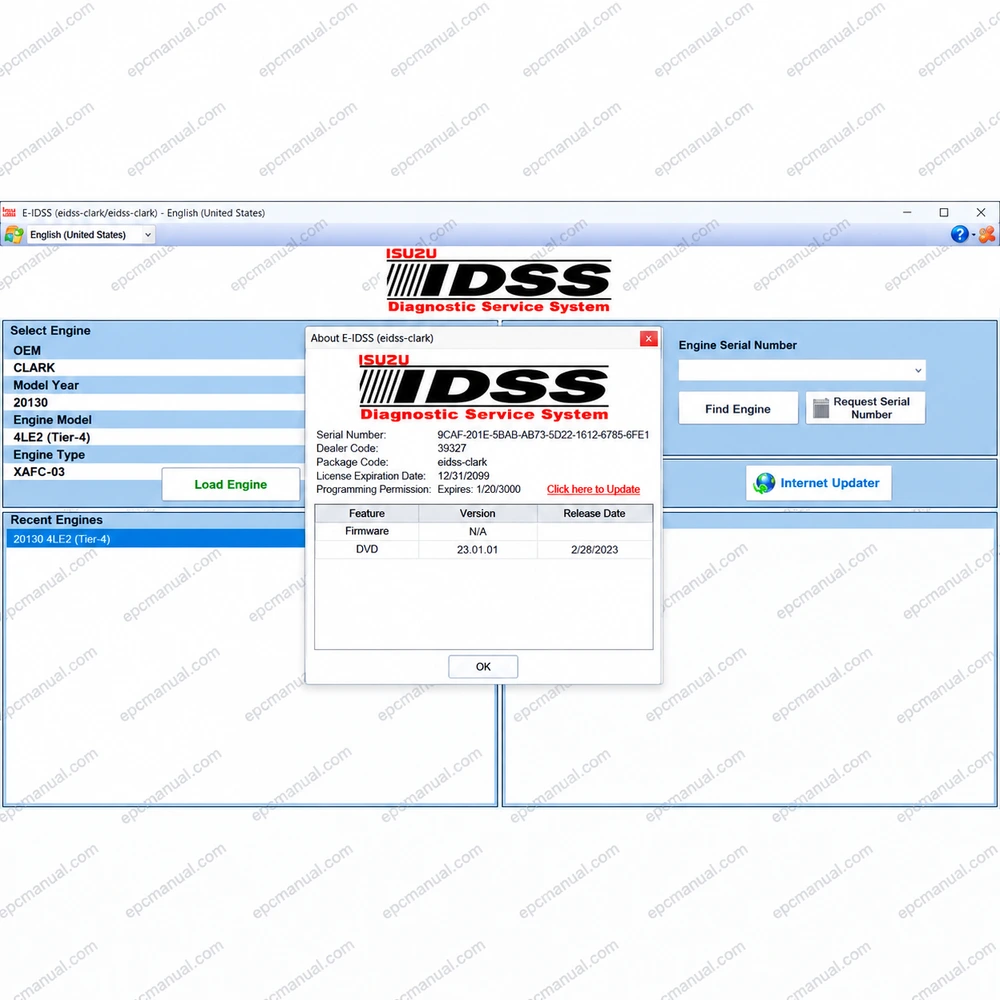Screen dimensions: 1000x1000
Task: Click the Find Engine button
Action: pos(738,409)
